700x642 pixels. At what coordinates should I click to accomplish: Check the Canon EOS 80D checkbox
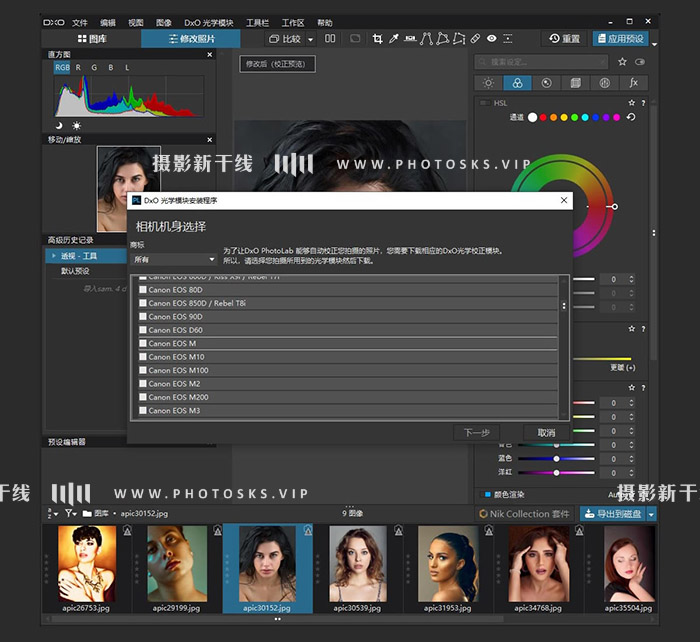(143, 290)
